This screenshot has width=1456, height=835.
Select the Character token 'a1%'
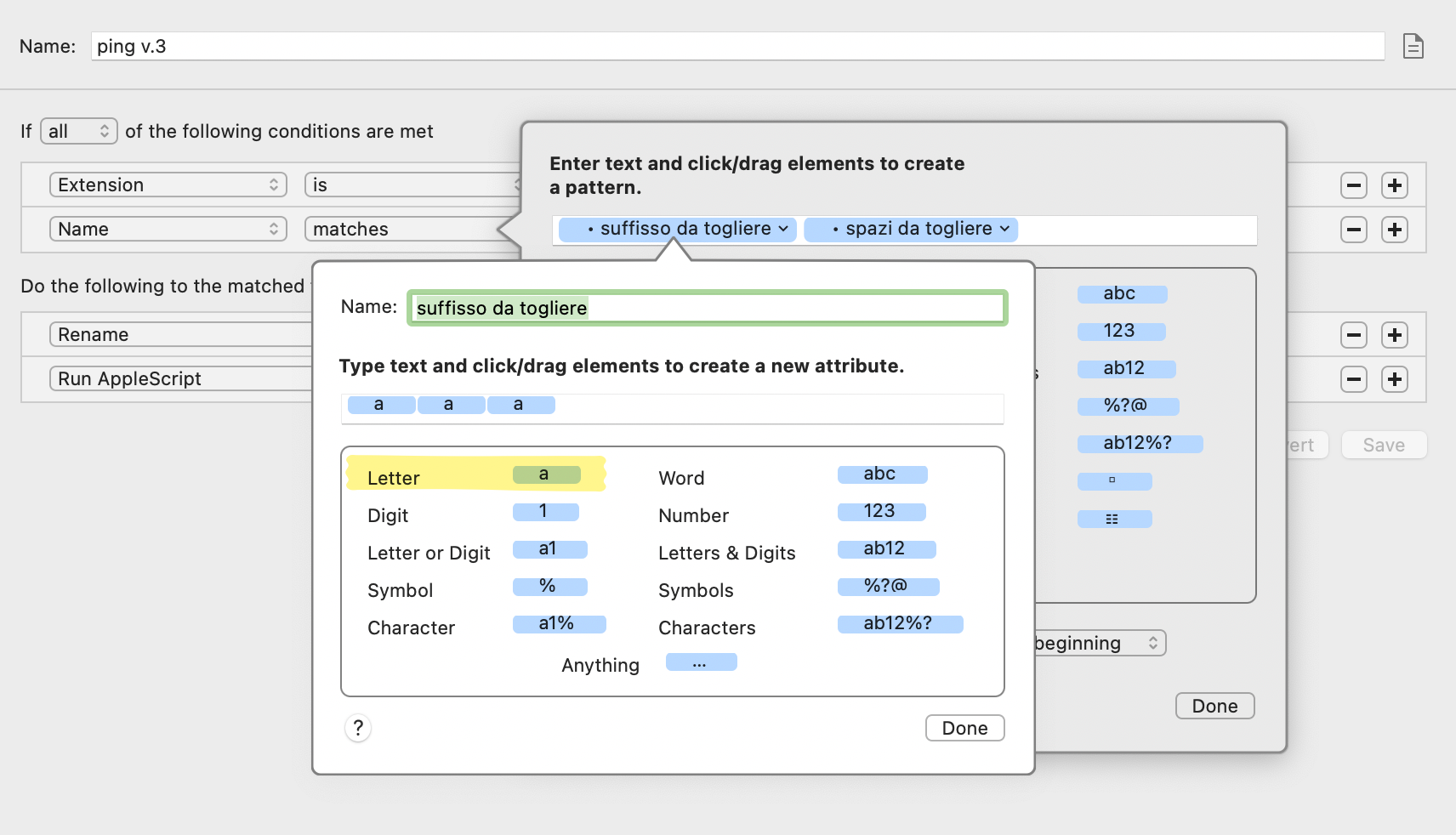coord(560,624)
